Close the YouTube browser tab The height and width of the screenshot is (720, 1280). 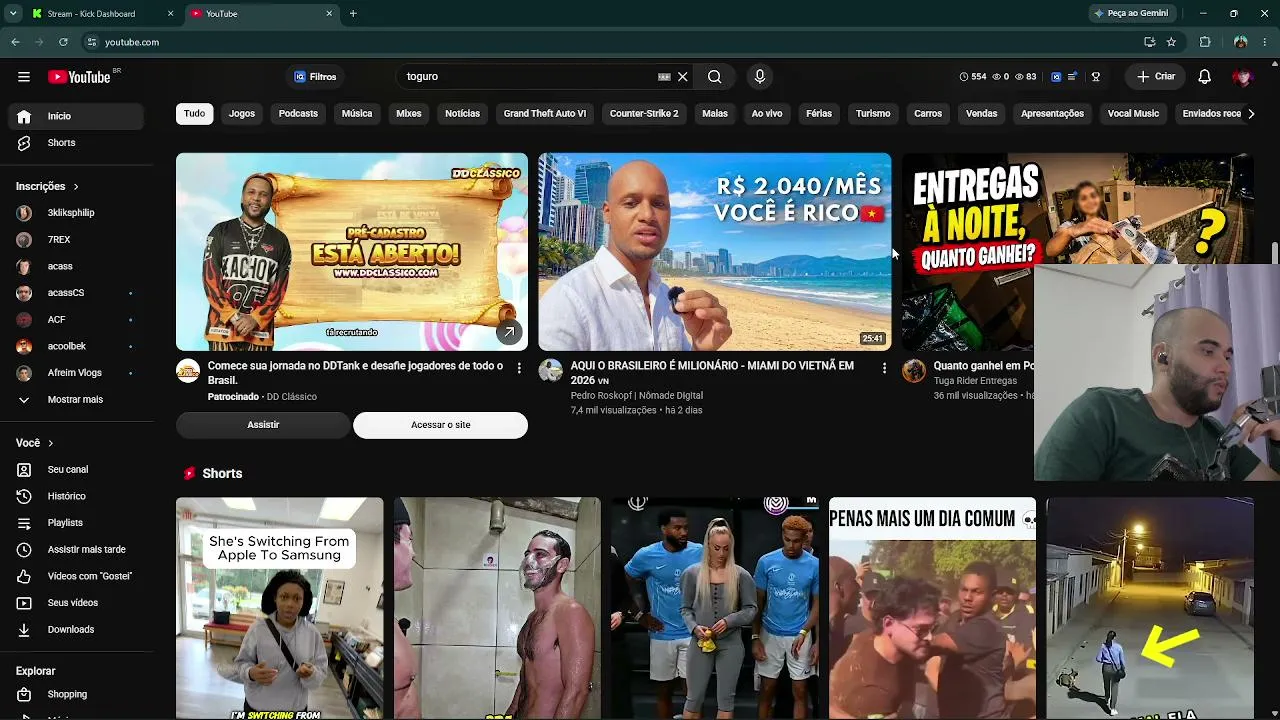tap(329, 14)
